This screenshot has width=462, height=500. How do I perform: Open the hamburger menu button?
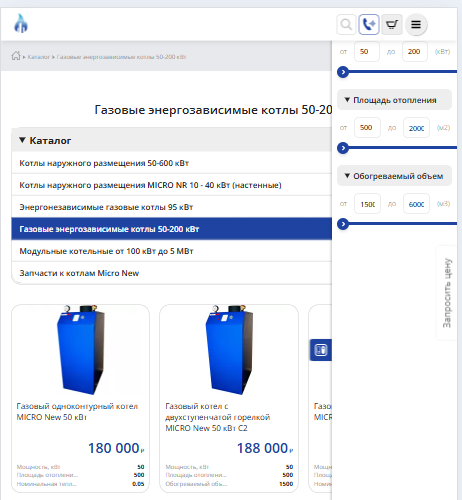(x=416, y=24)
